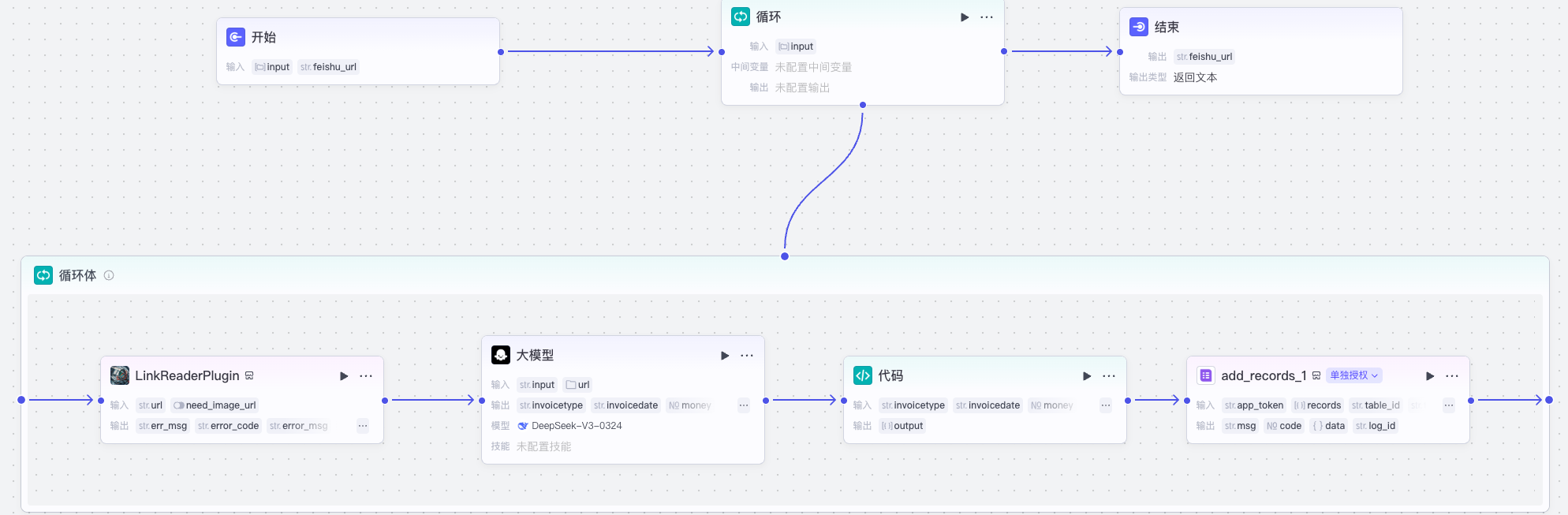Click the 循环 loop node icon

[x=741, y=17]
